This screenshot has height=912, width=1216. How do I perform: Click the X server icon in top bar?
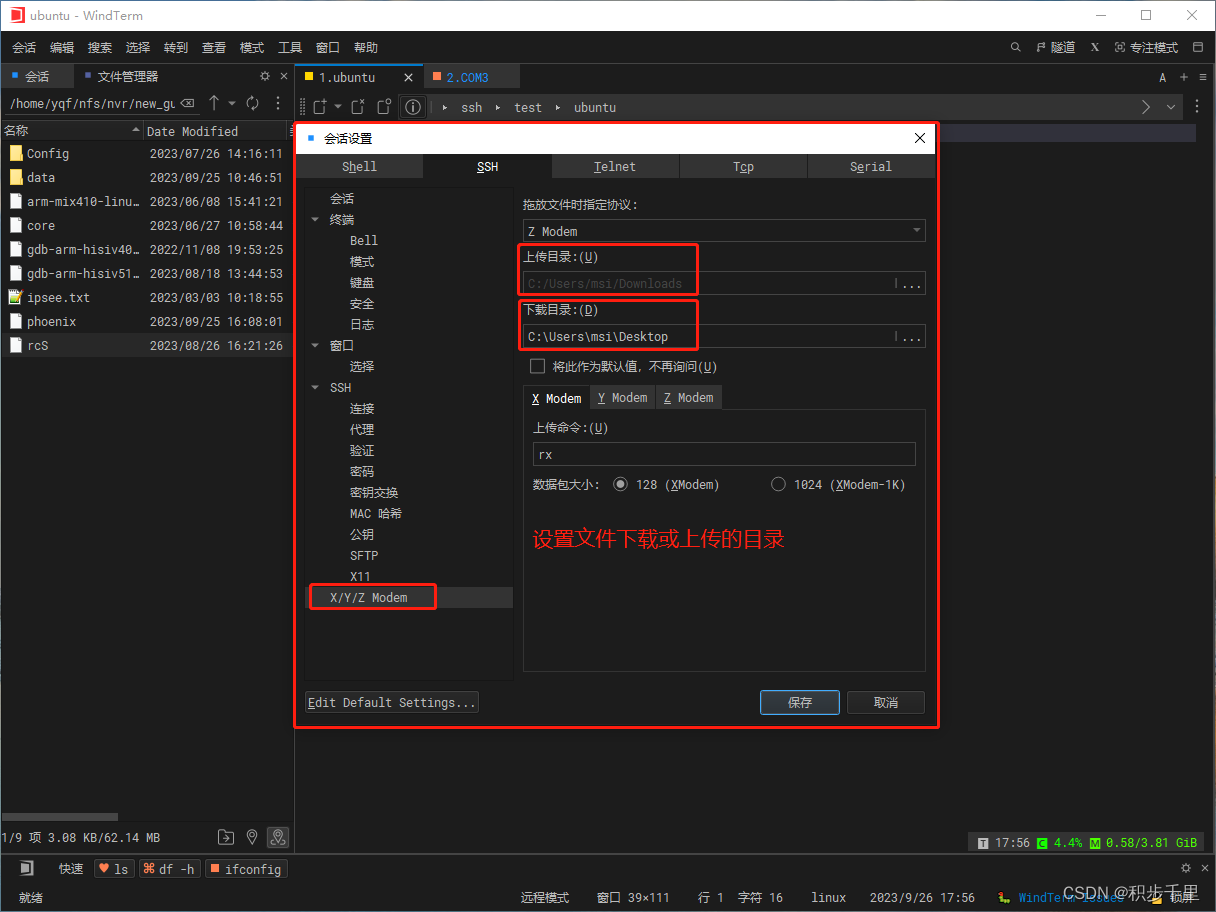tap(1095, 48)
